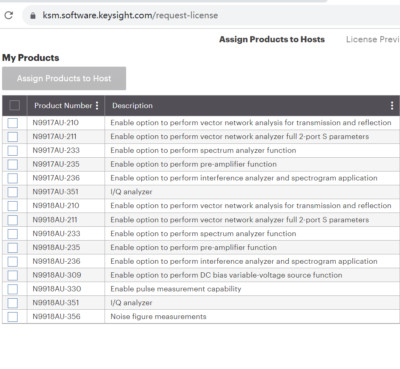Screen dimensions: 400x369
Task: Check the box for N9918AU-330
Action: click(x=13, y=289)
